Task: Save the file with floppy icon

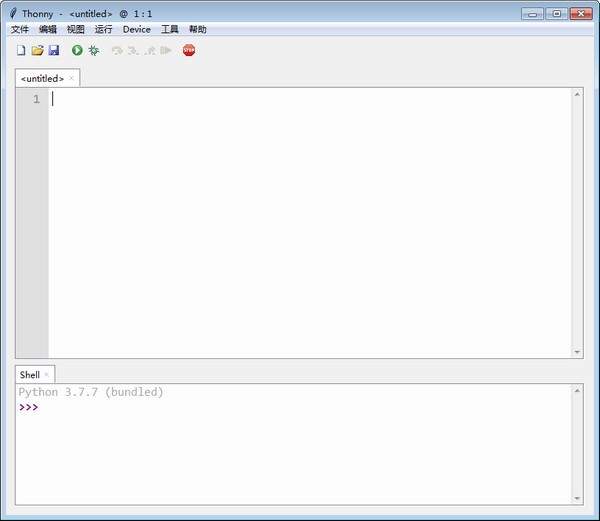Action: coord(54,50)
